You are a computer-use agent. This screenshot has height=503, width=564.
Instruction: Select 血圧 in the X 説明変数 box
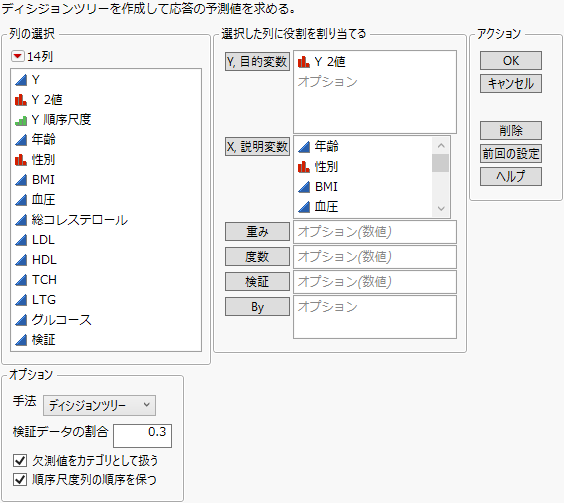coord(326,207)
